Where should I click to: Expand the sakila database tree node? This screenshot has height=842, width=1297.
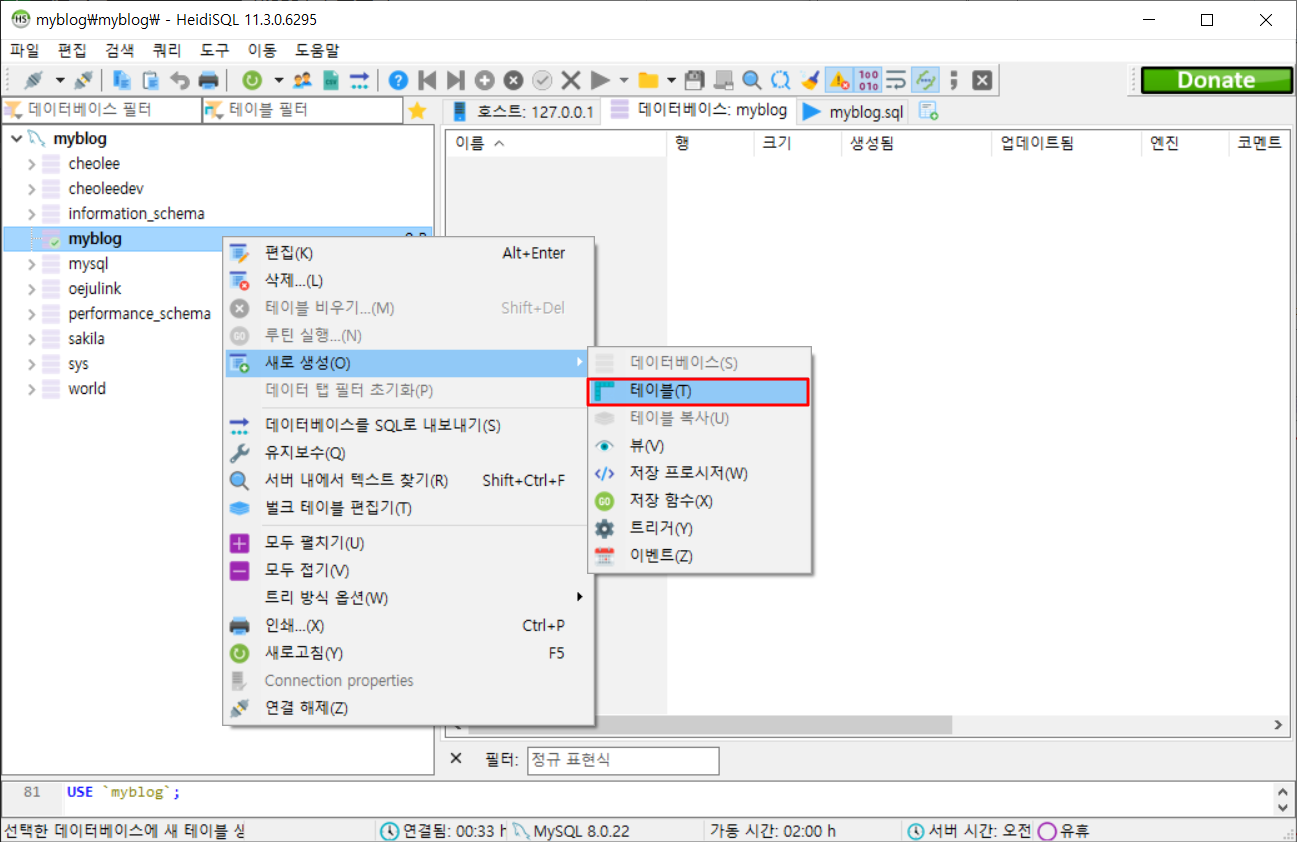pyautogui.click(x=31, y=339)
